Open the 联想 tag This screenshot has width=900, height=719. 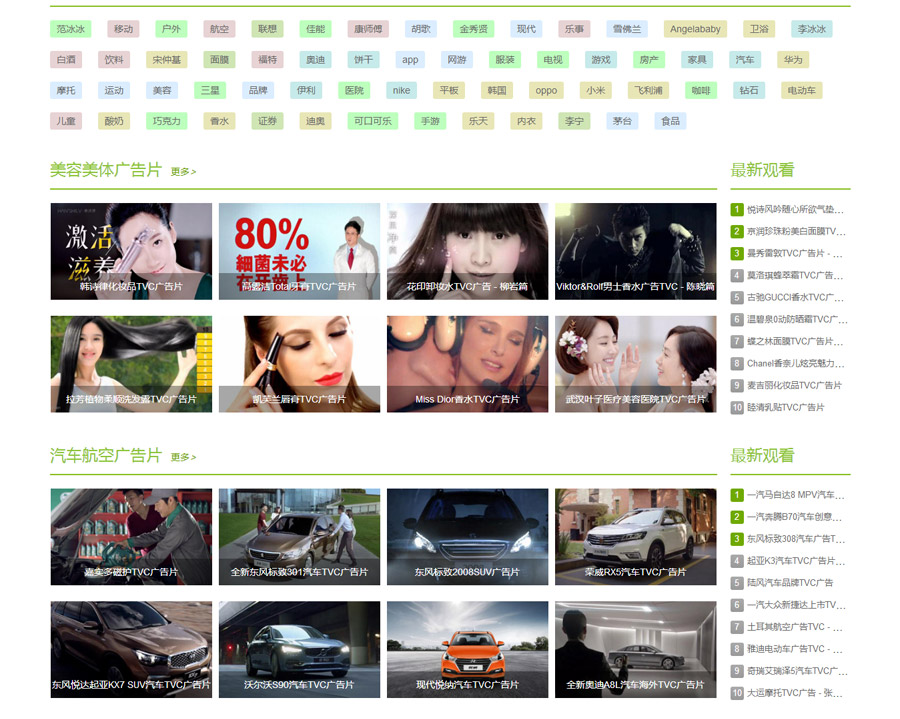(267, 29)
